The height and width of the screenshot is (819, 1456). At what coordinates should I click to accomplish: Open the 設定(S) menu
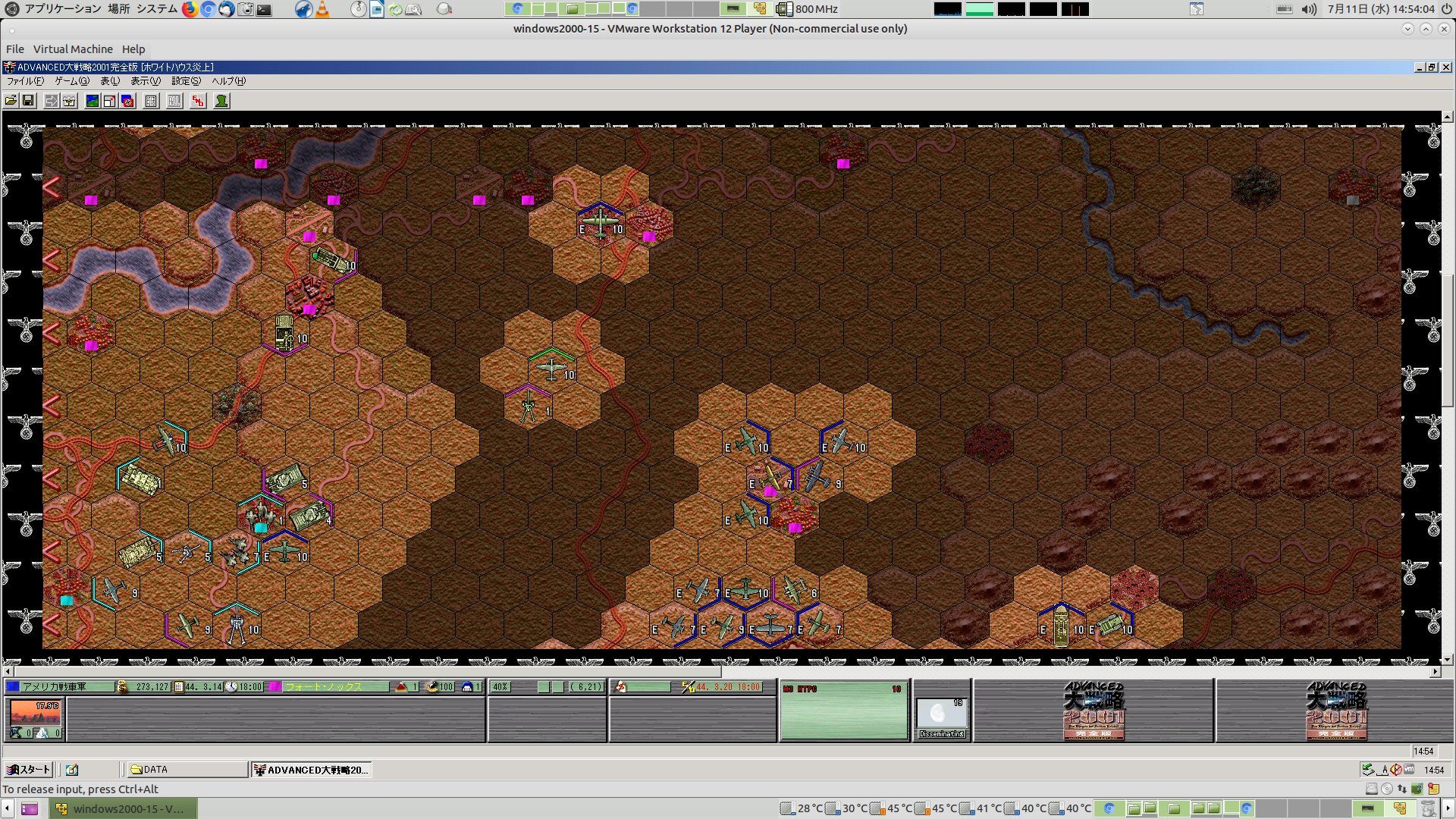coord(186,81)
